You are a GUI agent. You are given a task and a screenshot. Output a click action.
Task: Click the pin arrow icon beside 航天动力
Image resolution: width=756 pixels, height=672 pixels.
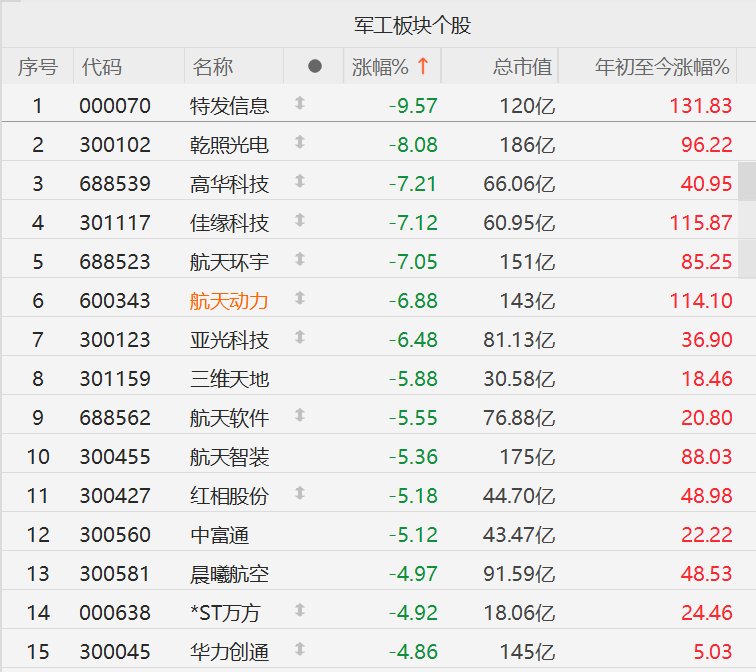point(300,298)
